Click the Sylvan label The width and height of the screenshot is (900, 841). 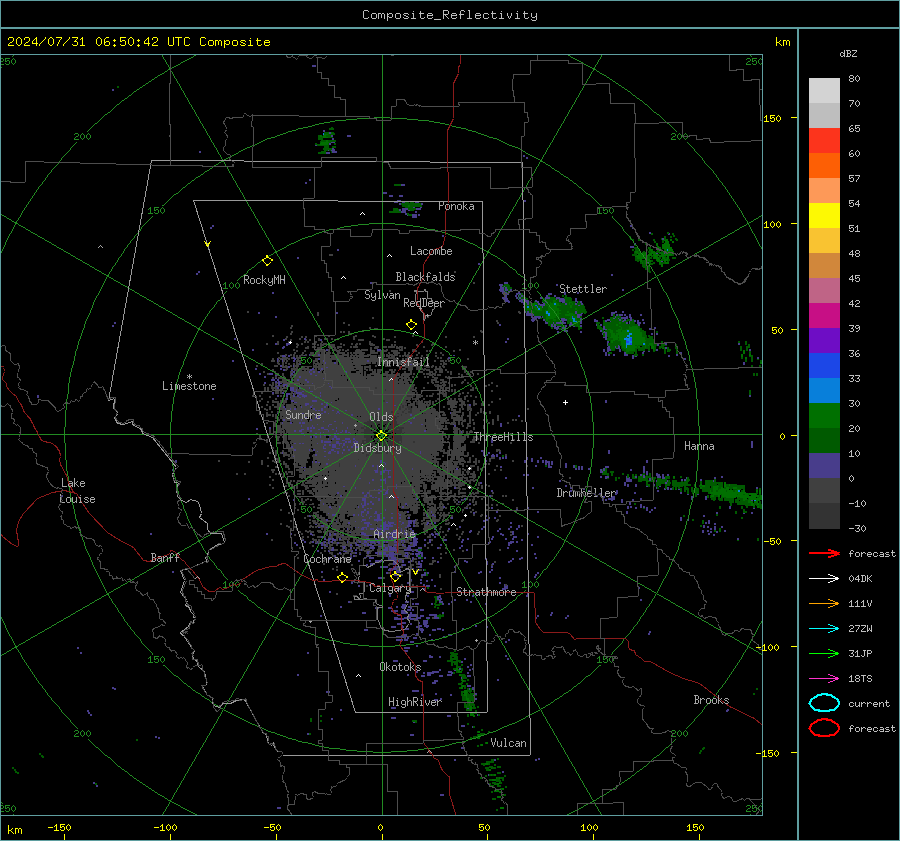tap(382, 295)
